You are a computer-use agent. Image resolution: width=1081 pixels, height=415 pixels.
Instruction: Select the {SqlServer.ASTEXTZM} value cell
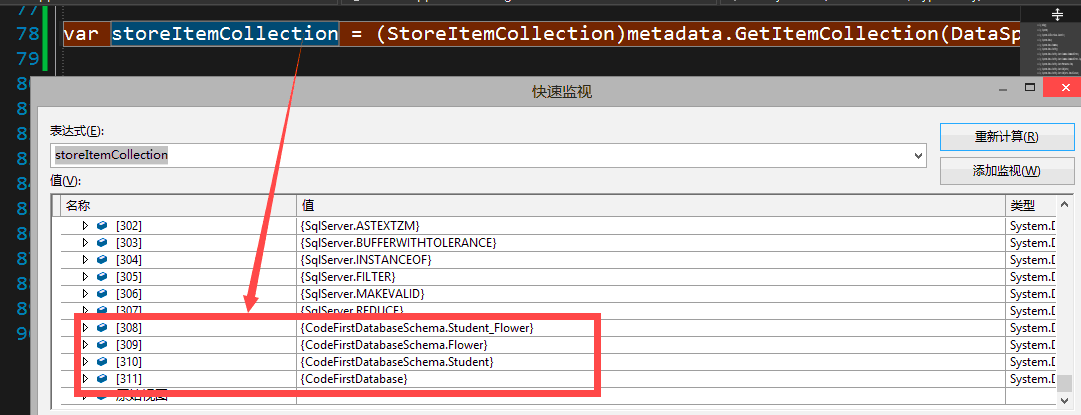[651, 225]
